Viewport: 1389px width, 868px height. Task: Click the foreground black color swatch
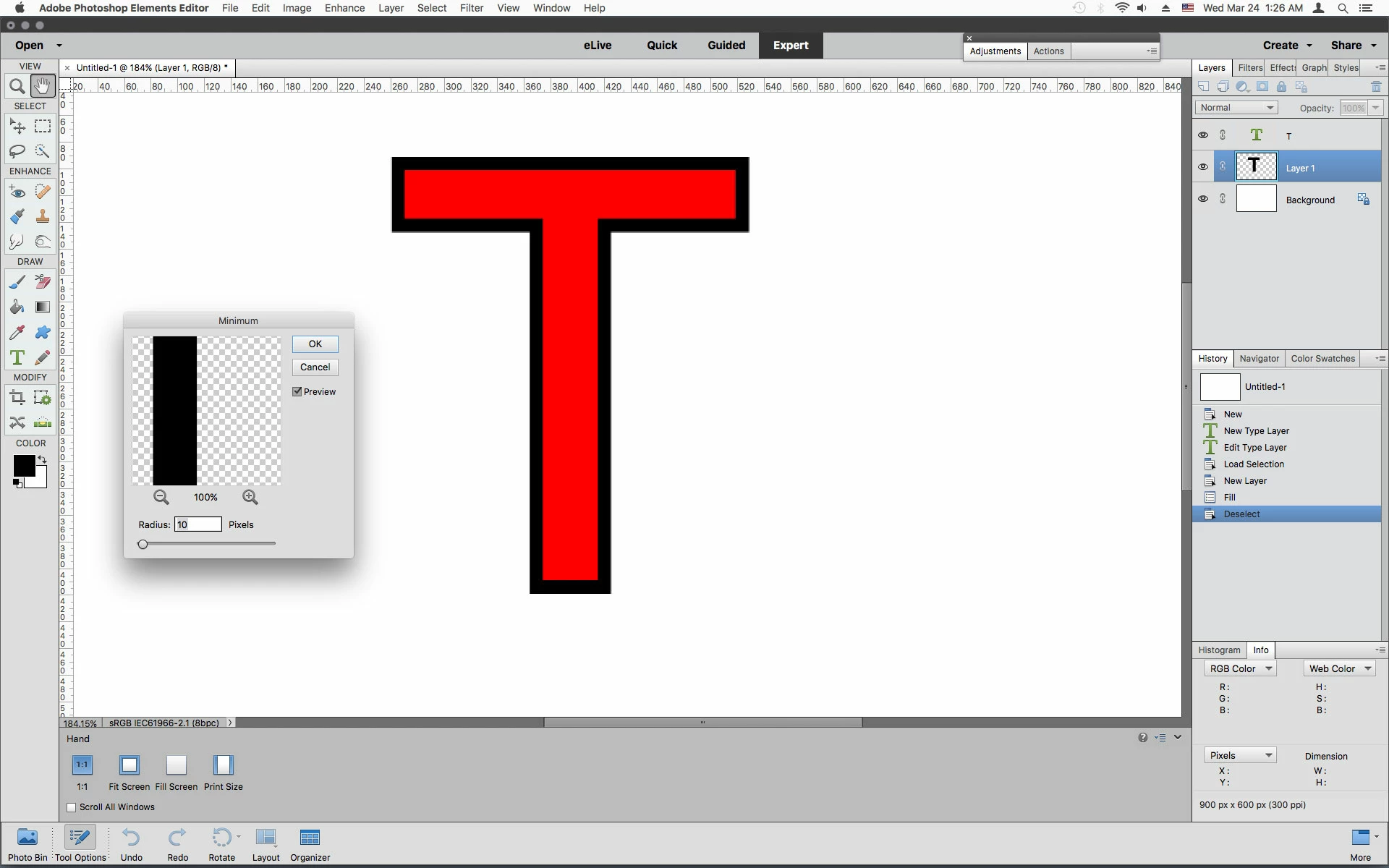(x=22, y=465)
